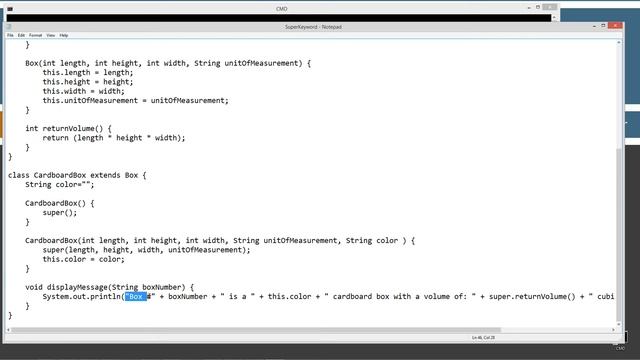Maximize the SuperKeyword Notepad window

pyautogui.click(x=603, y=26)
